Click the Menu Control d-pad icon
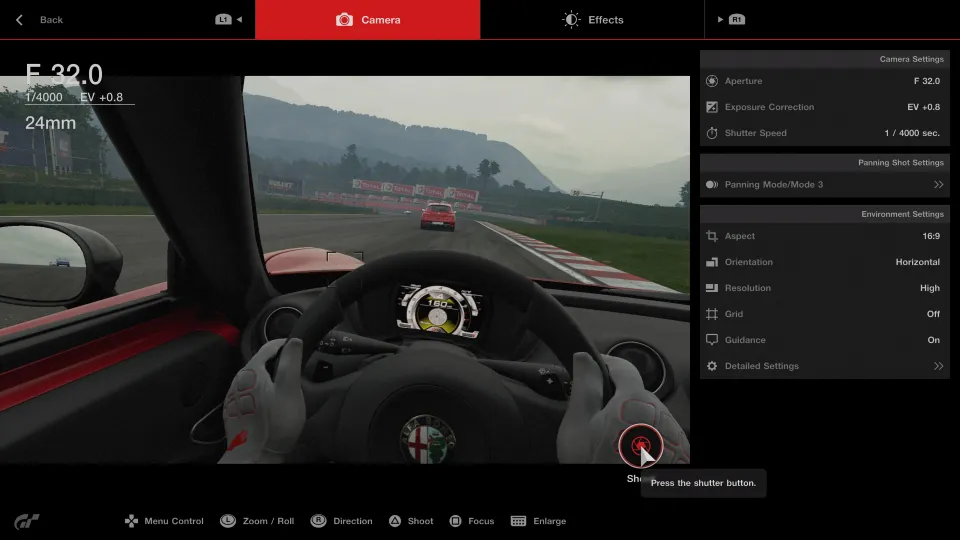This screenshot has height=540, width=960. click(x=131, y=521)
